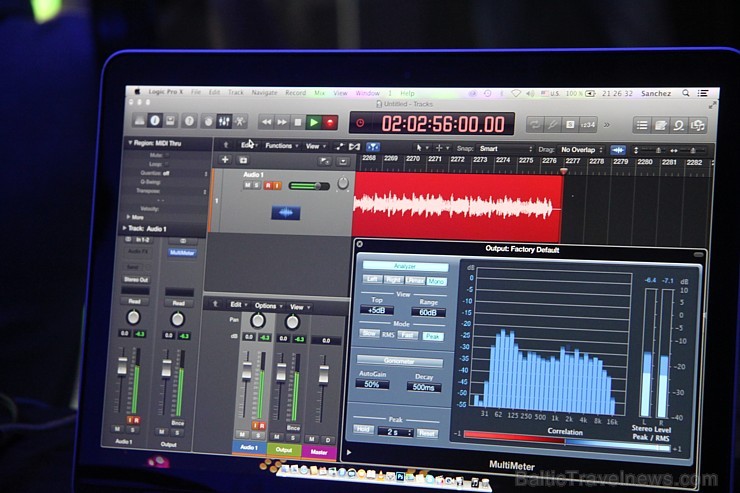
Task: Select Mono in the MultiMeter analyzer
Action: tap(436, 281)
